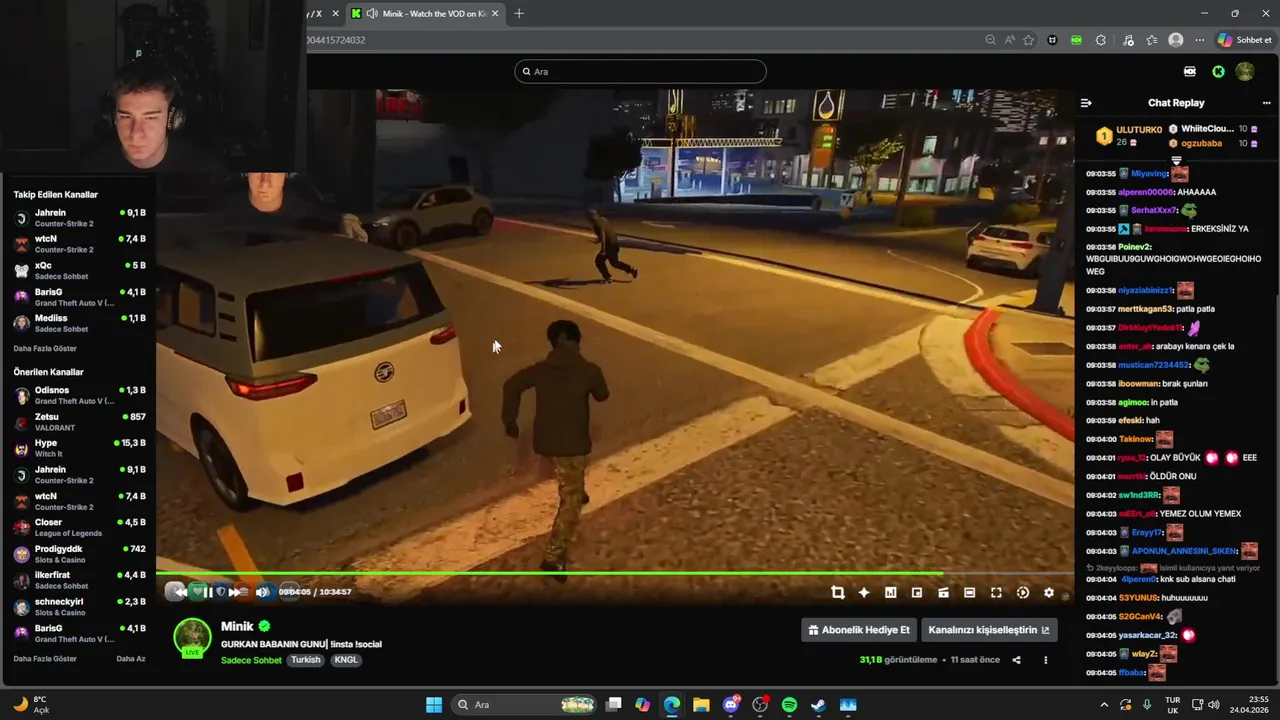1280x720 pixels.
Task: Open recommended channel Closer
Action: point(80,527)
